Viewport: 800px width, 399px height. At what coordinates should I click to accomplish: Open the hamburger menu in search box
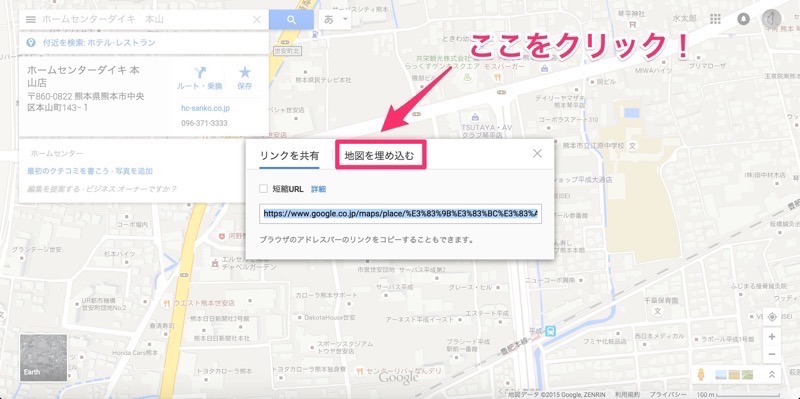pyautogui.click(x=31, y=19)
